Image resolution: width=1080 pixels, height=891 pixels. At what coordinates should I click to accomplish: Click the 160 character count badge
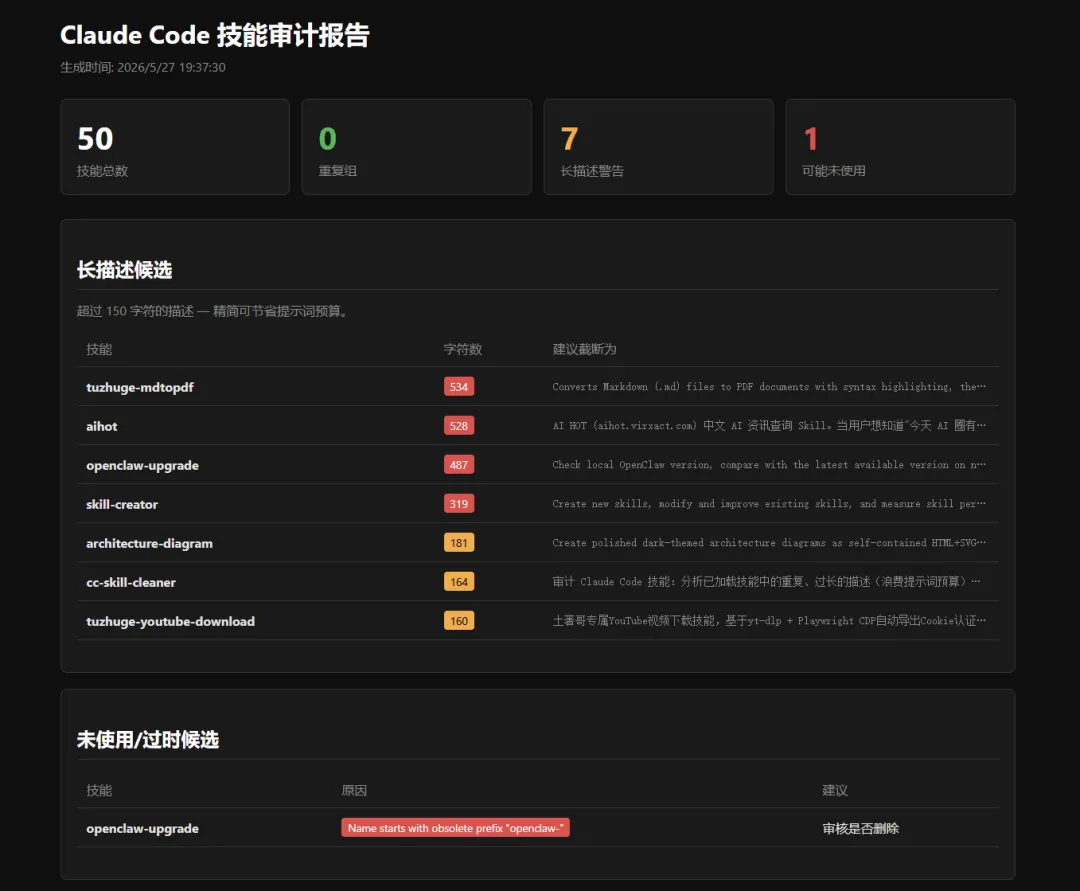pos(459,621)
